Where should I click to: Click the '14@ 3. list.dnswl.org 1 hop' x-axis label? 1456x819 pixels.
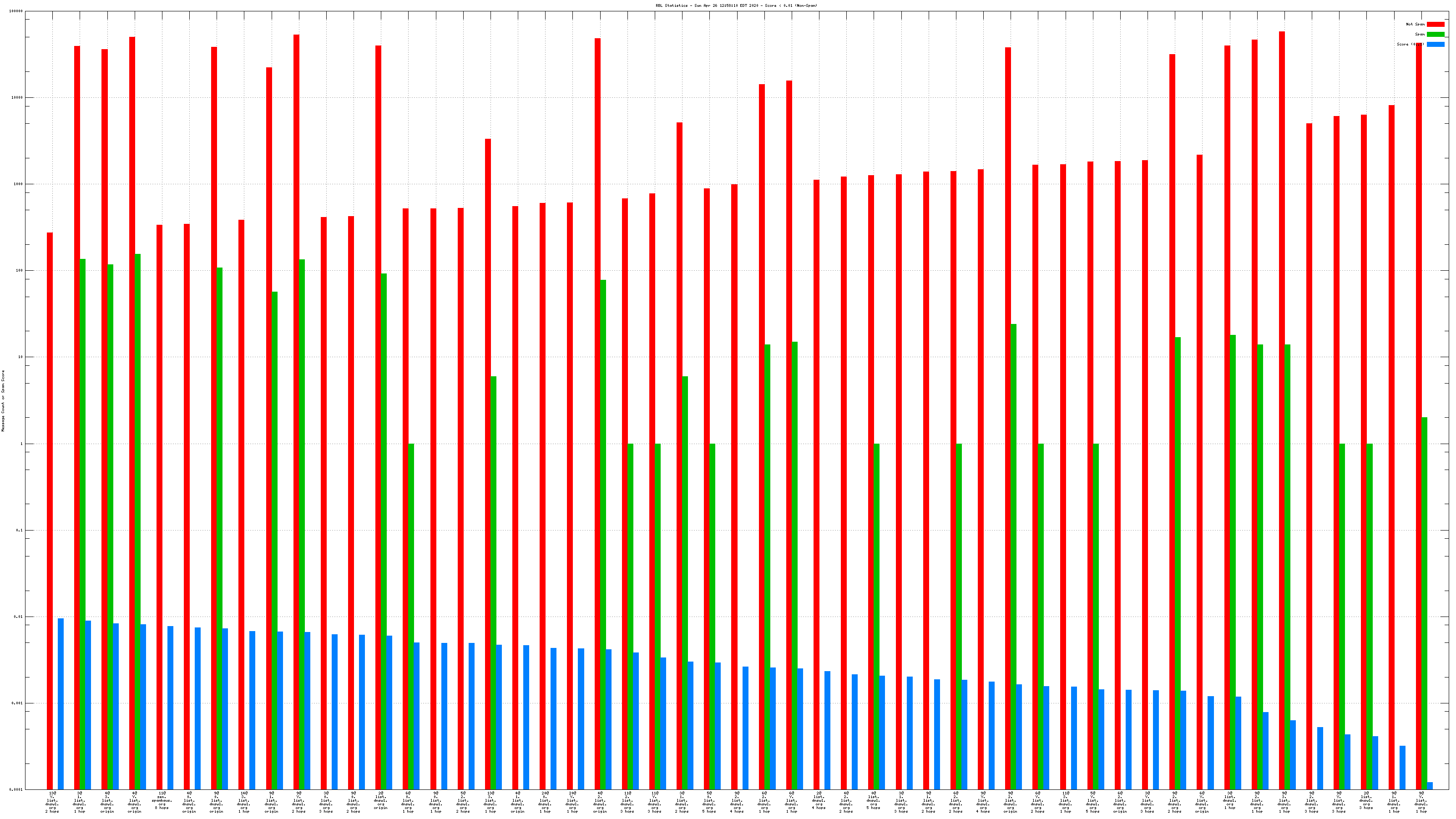pyautogui.click(x=243, y=803)
